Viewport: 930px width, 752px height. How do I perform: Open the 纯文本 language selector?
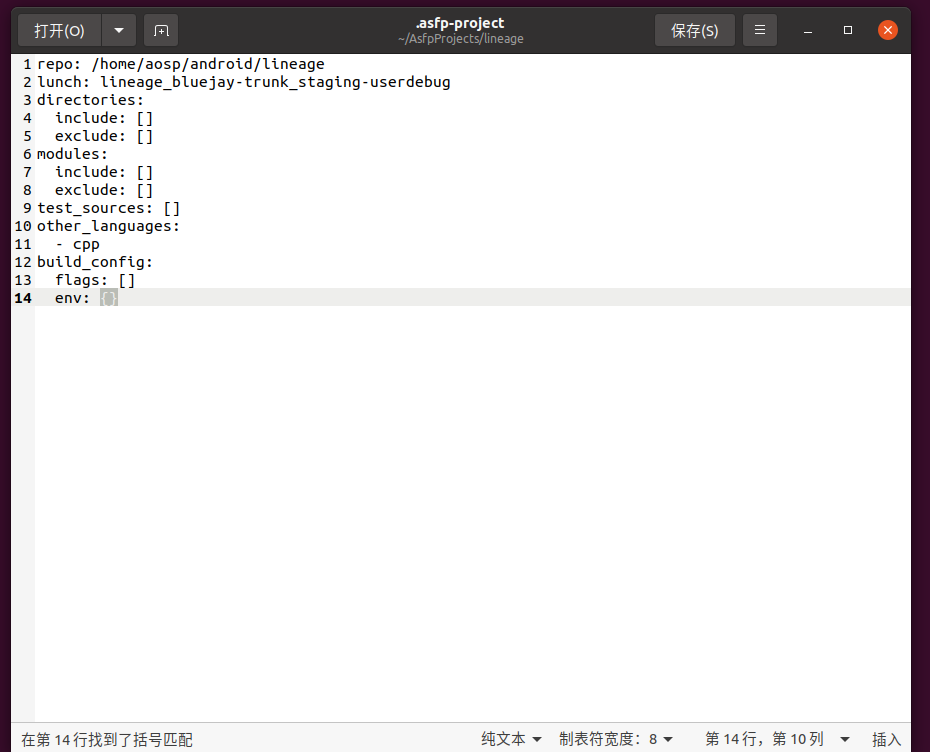(x=511, y=739)
